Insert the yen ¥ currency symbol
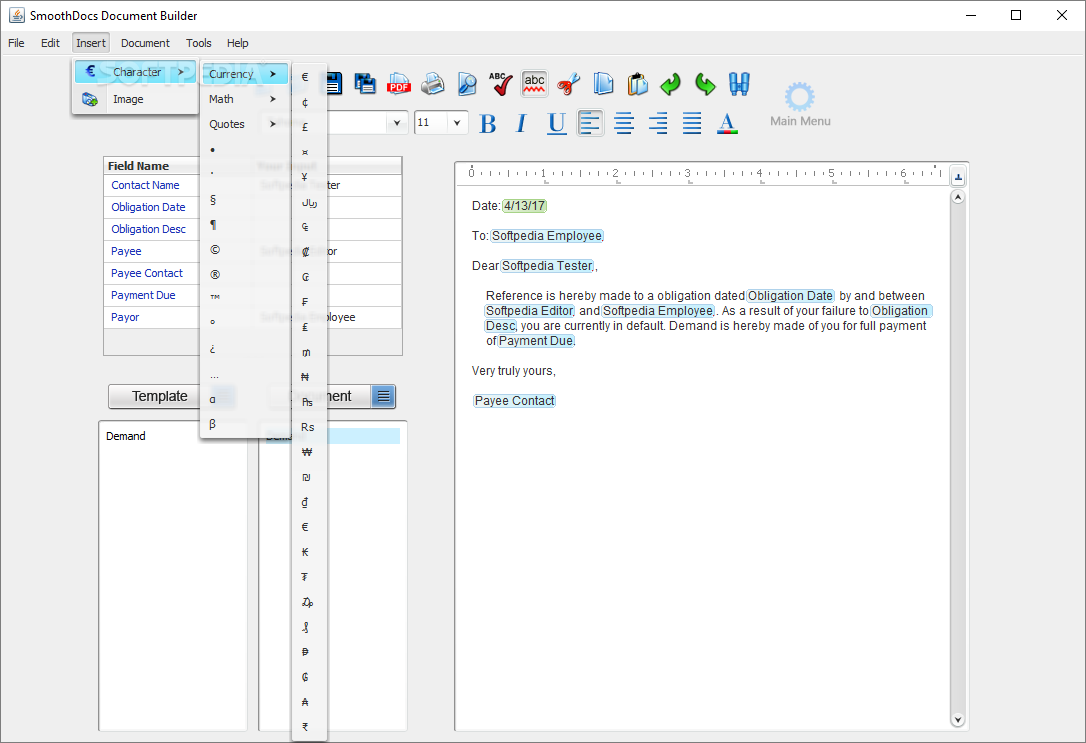Screen dimensions: 1086x743 (x=305, y=177)
